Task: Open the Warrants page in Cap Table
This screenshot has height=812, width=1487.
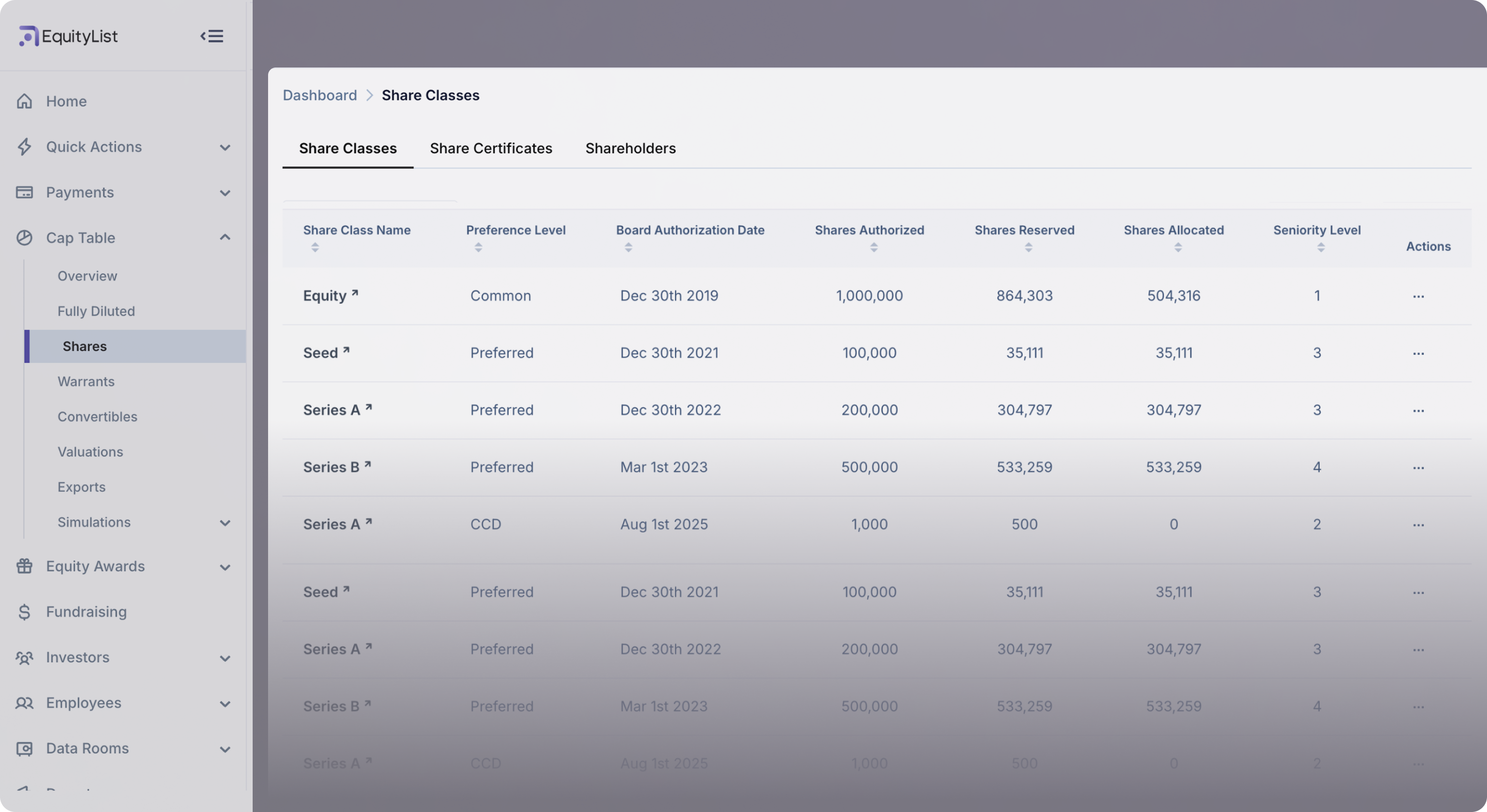Action: pyautogui.click(x=86, y=381)
